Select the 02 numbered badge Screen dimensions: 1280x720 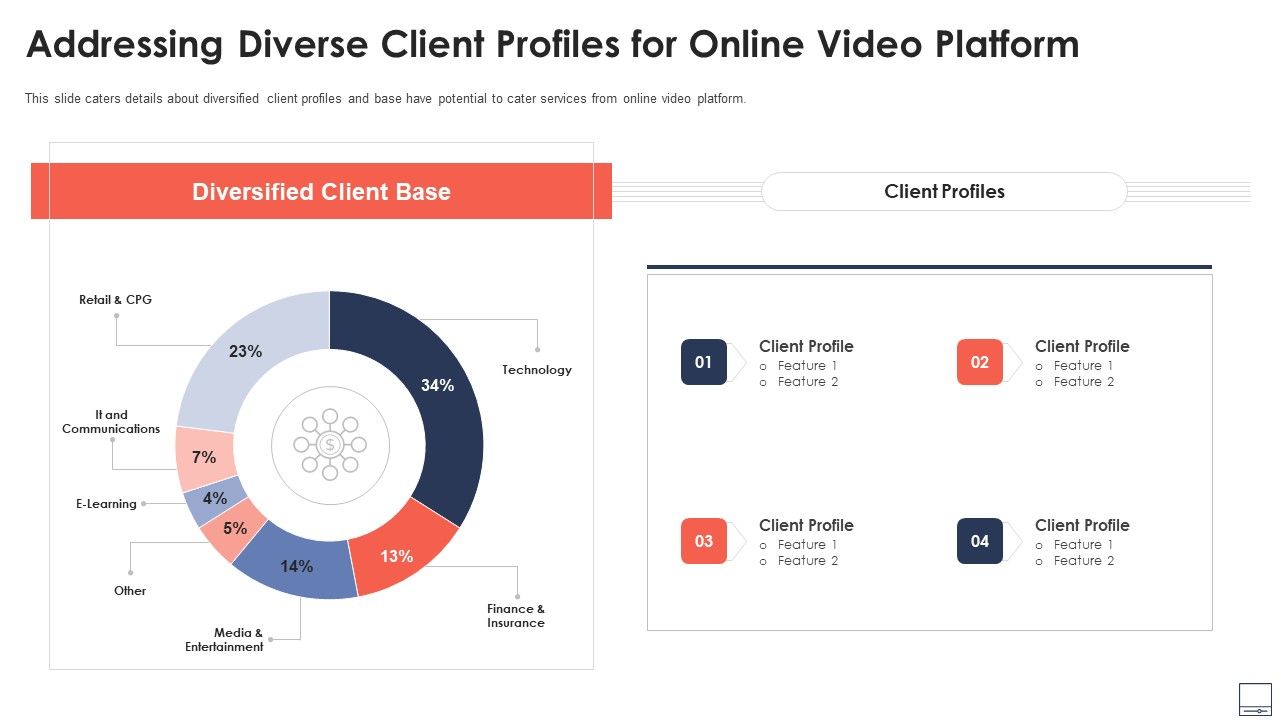coord(980,362)
